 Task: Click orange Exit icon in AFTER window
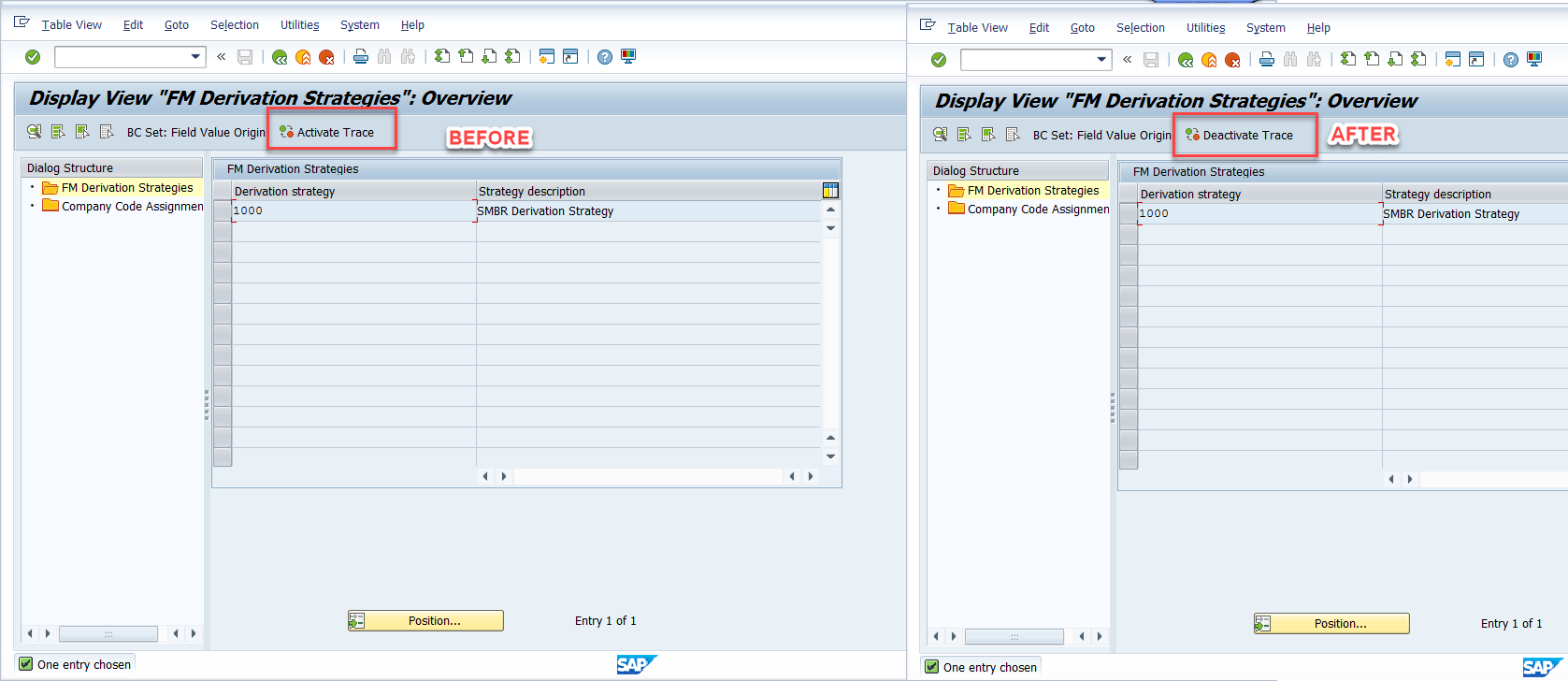(1209, 60)
